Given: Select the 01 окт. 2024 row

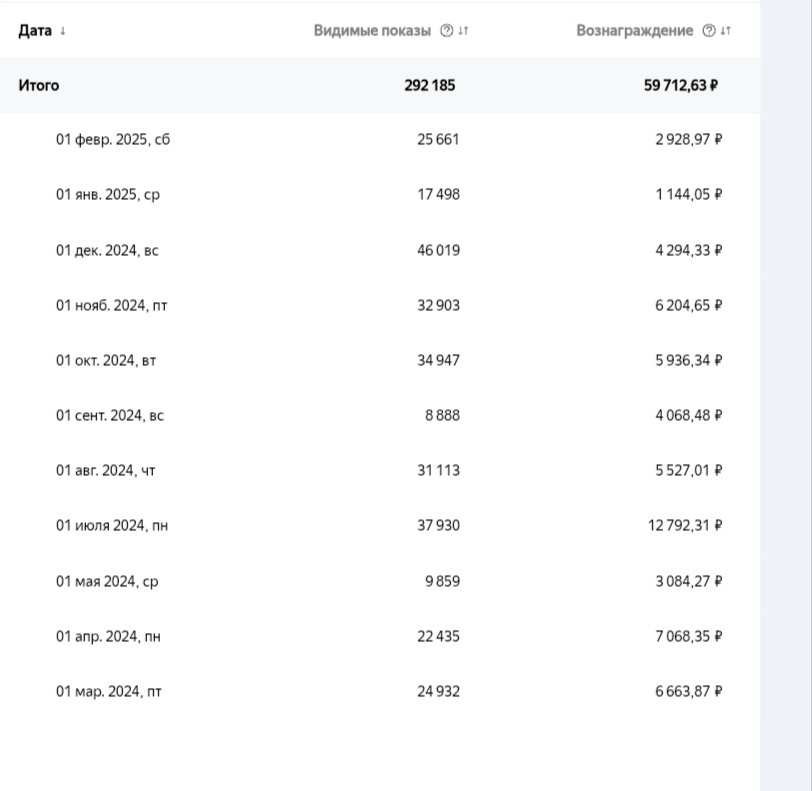Looking at the screenshot, I should (x=106, y=361).
